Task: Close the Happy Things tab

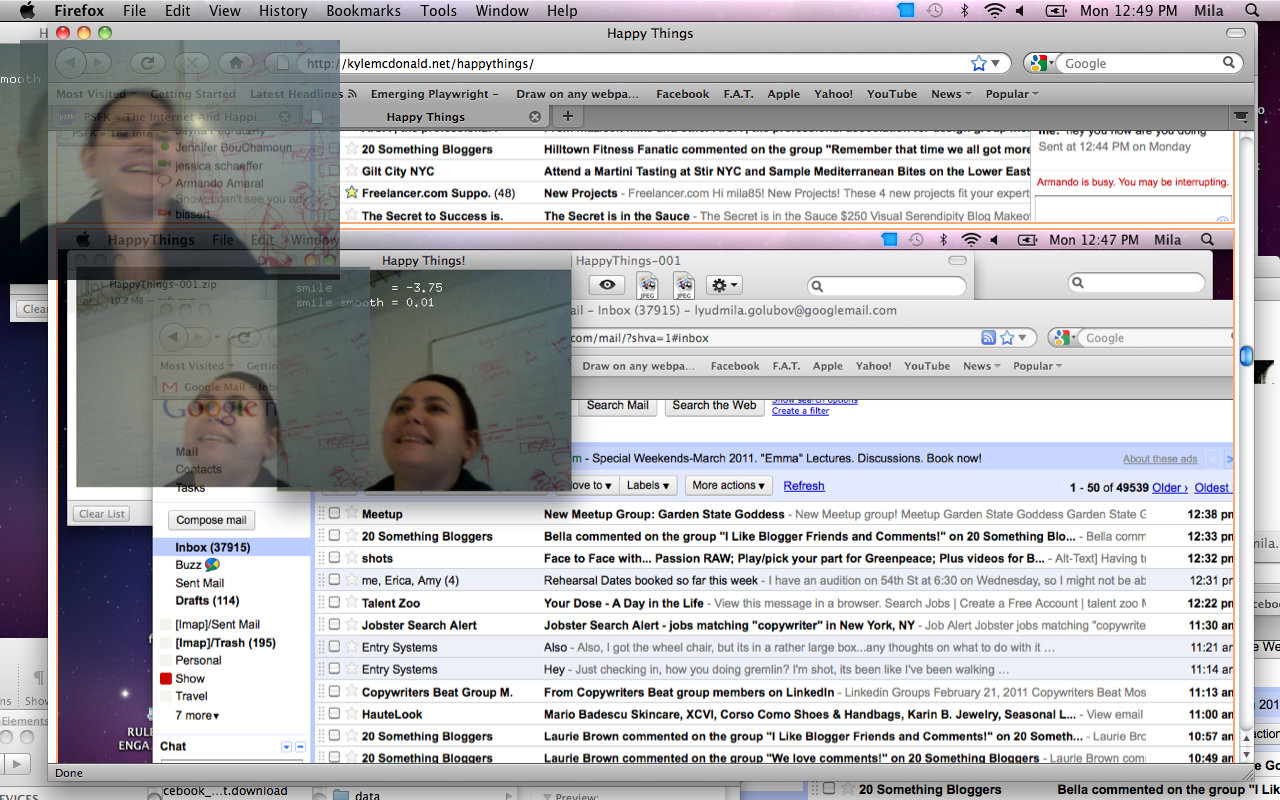Action: tap(534, 117)
